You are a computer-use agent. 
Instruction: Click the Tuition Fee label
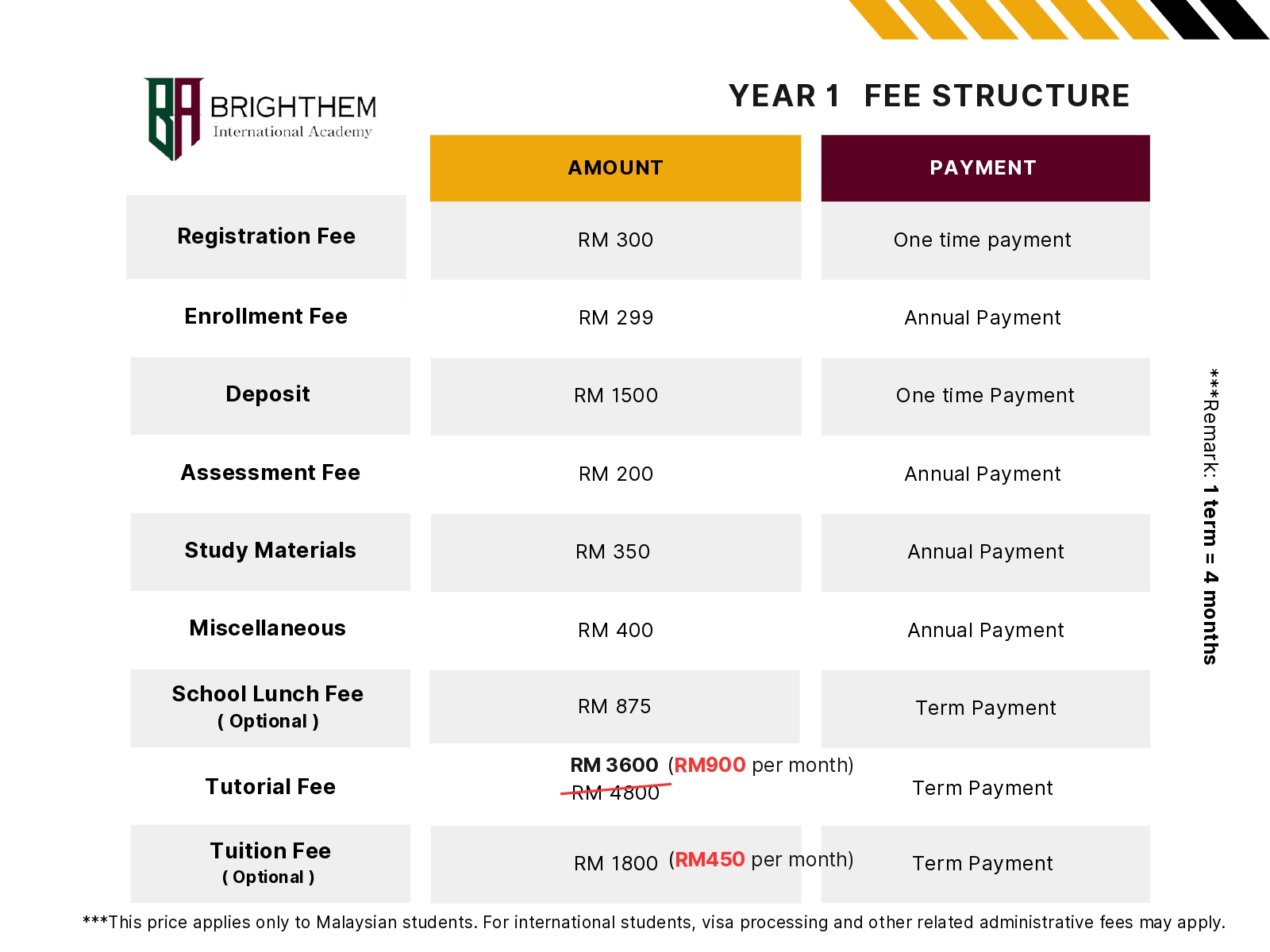click(270, 851)
